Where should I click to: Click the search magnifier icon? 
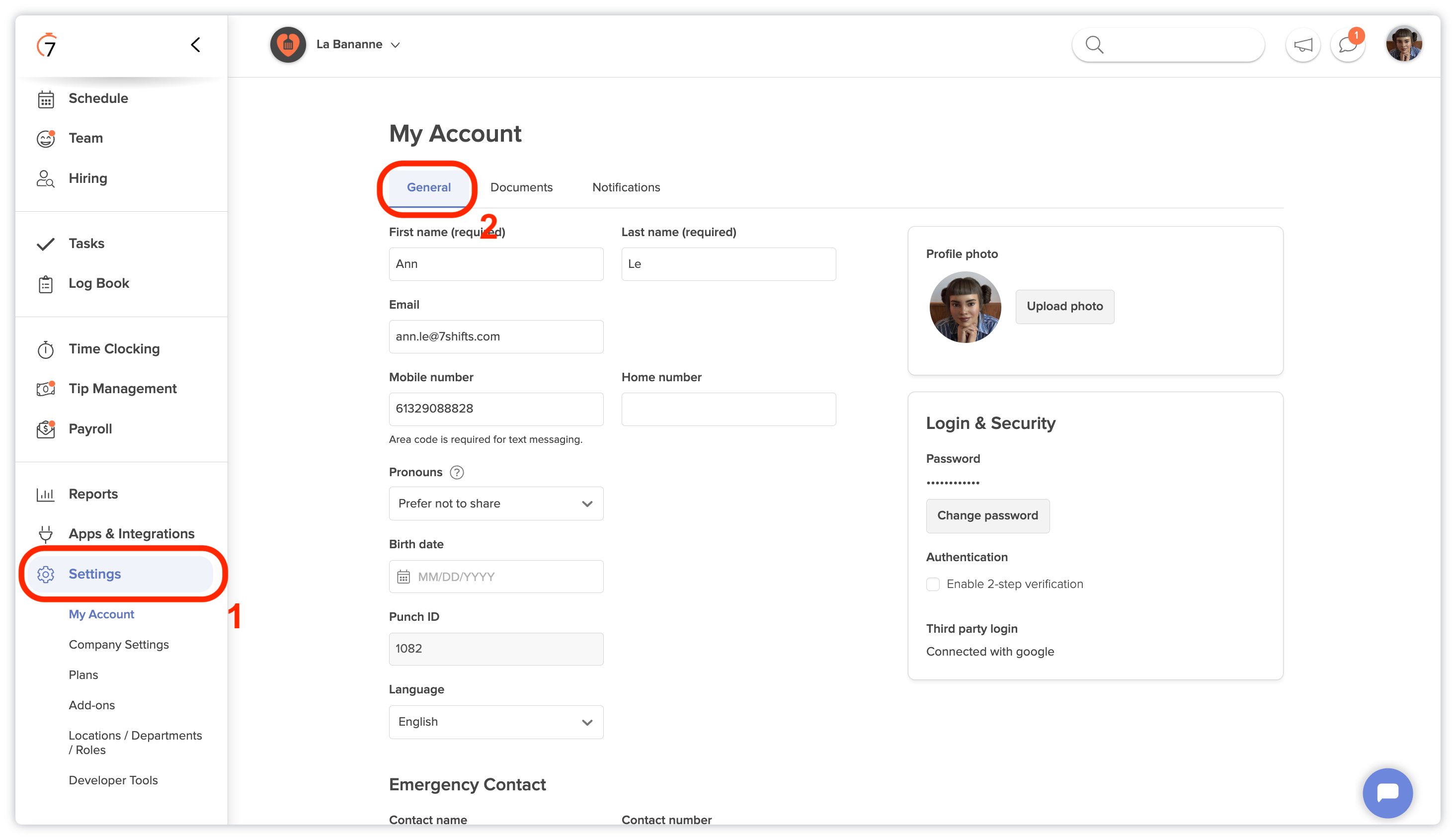pos(1094,45)
